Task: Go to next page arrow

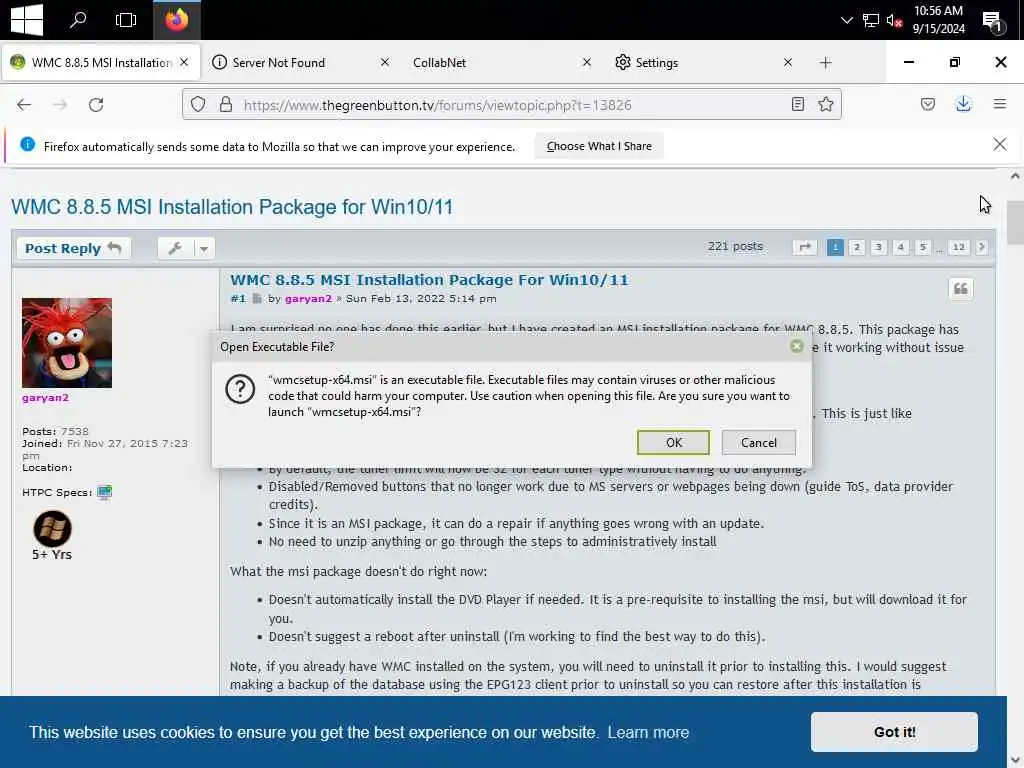Action: (x=981, y=247)
